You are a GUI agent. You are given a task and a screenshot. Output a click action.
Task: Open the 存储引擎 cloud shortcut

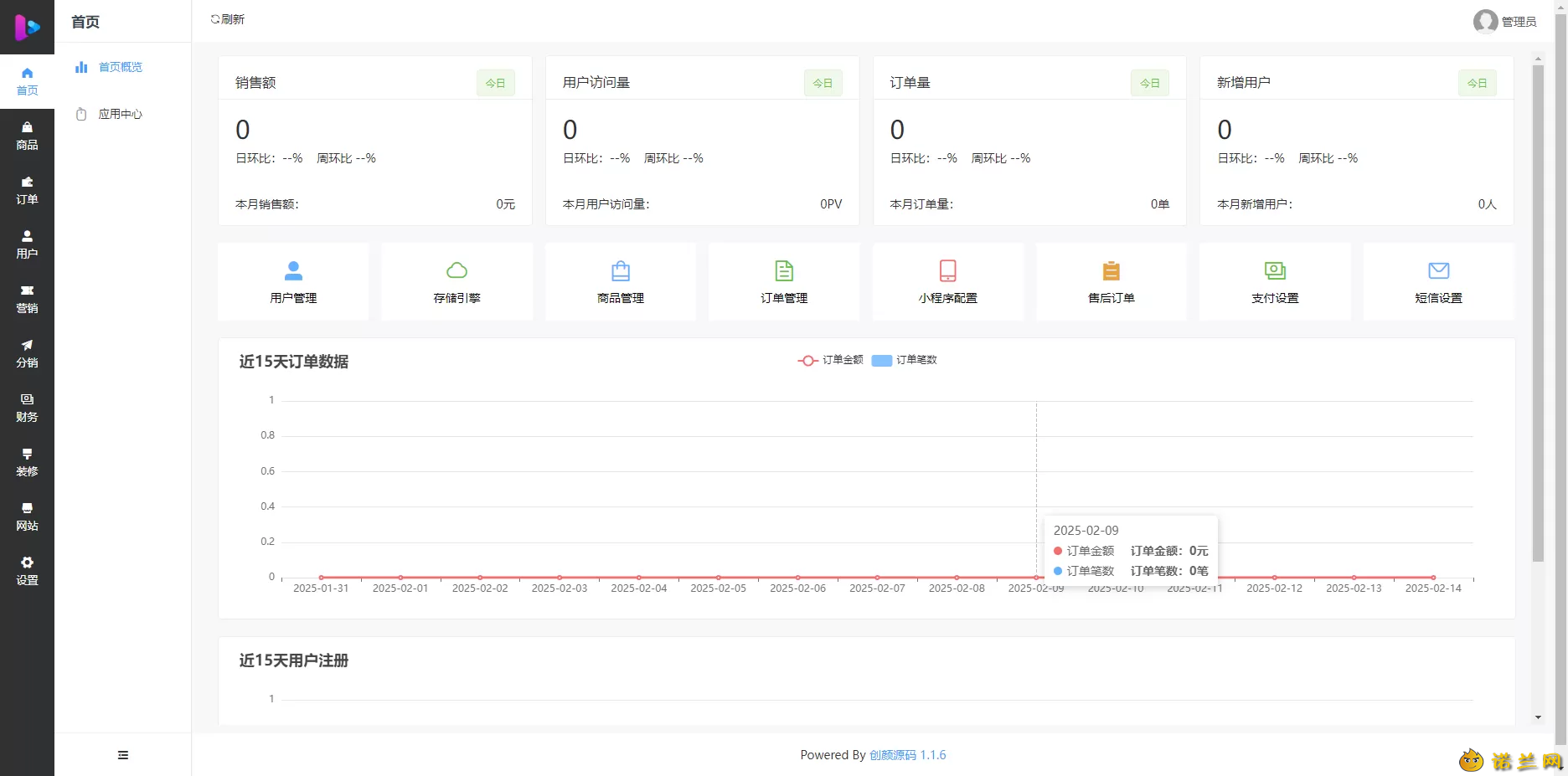pyautogui.click(x=456, y=282)
